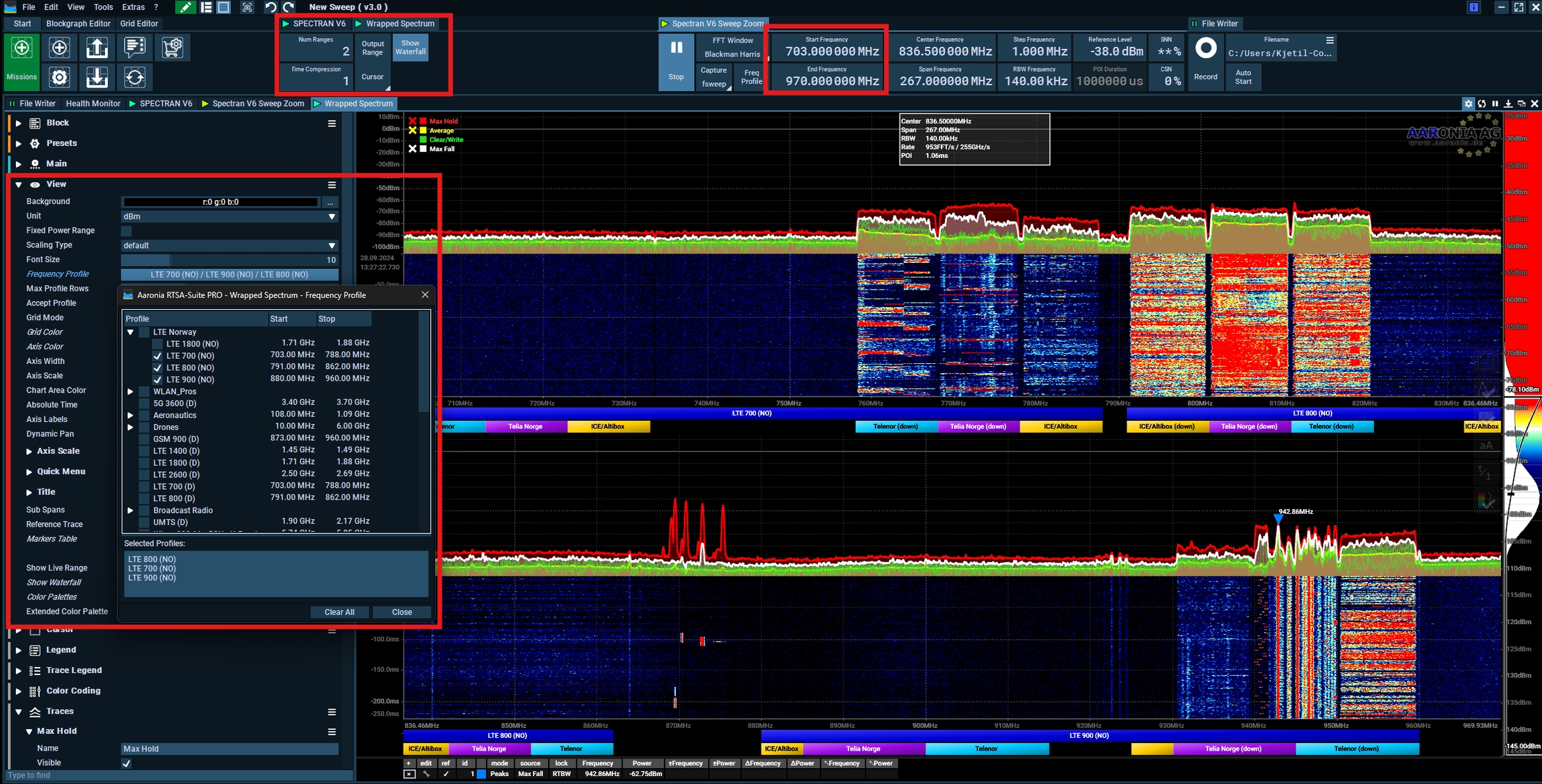Toggle the Fixed Power Range checkbox
The width and height of the screenshot is (1542, 784).
click(126, 231)
